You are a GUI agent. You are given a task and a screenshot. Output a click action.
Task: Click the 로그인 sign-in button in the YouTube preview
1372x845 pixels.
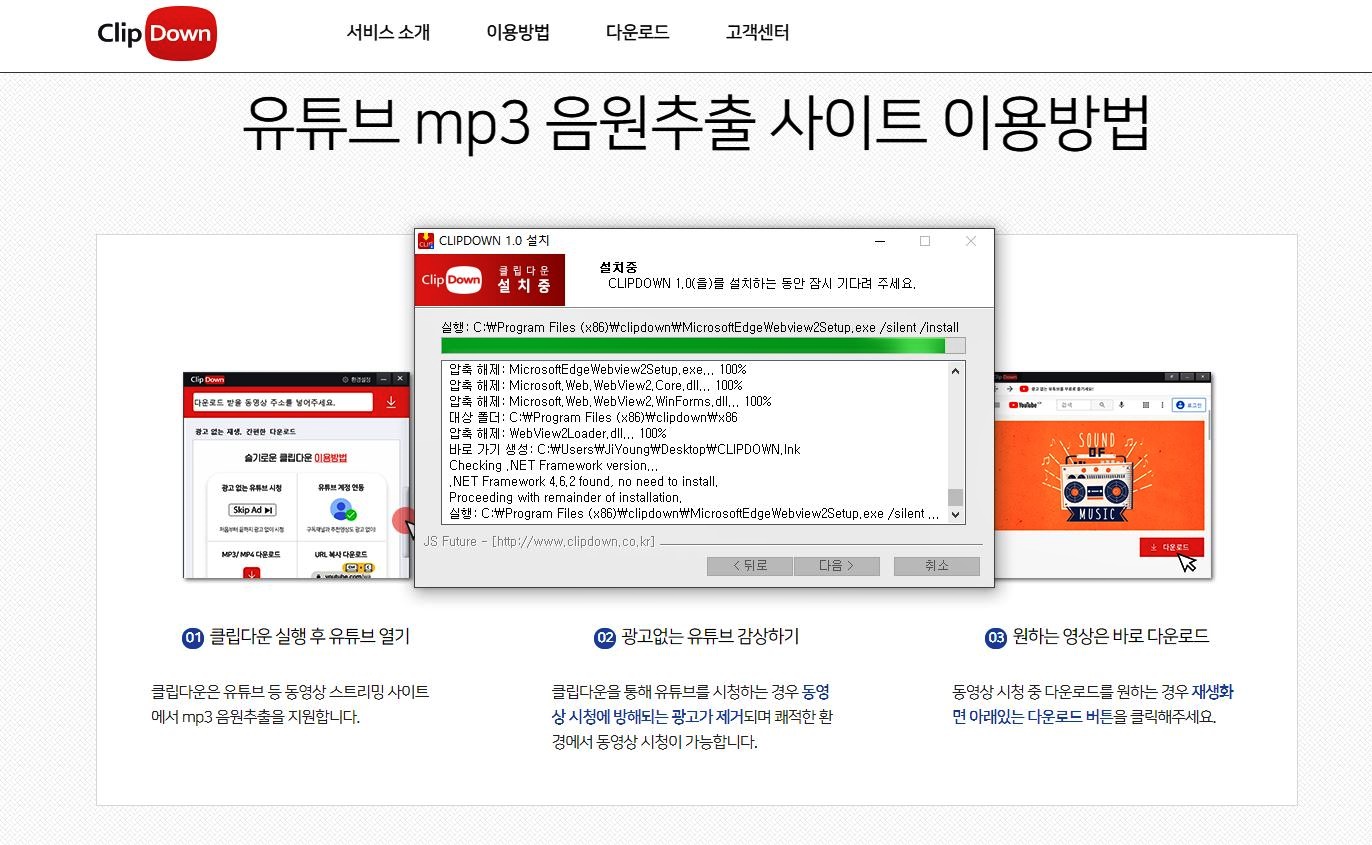(x=1189, y=405)
